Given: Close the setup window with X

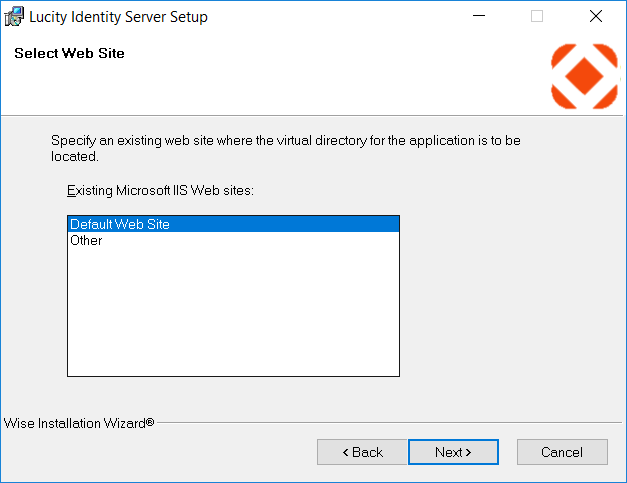Looking at the screenshot, I should click(596, 17).
